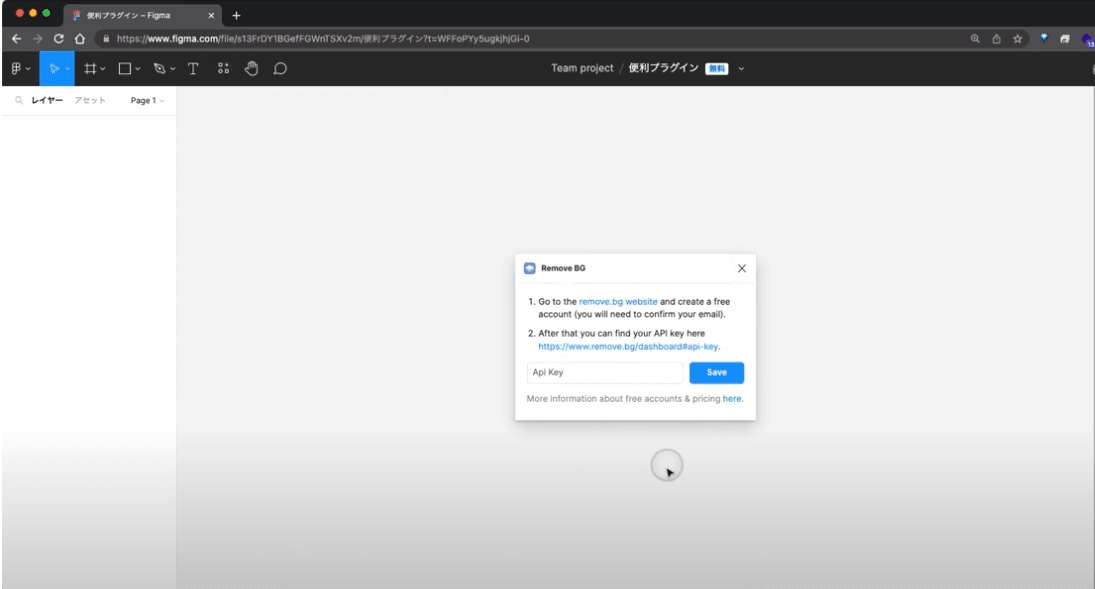The width and height of the screenshot is (1095, 589).
Task: Switch to the アセット tab
Action: coord(90,101)
